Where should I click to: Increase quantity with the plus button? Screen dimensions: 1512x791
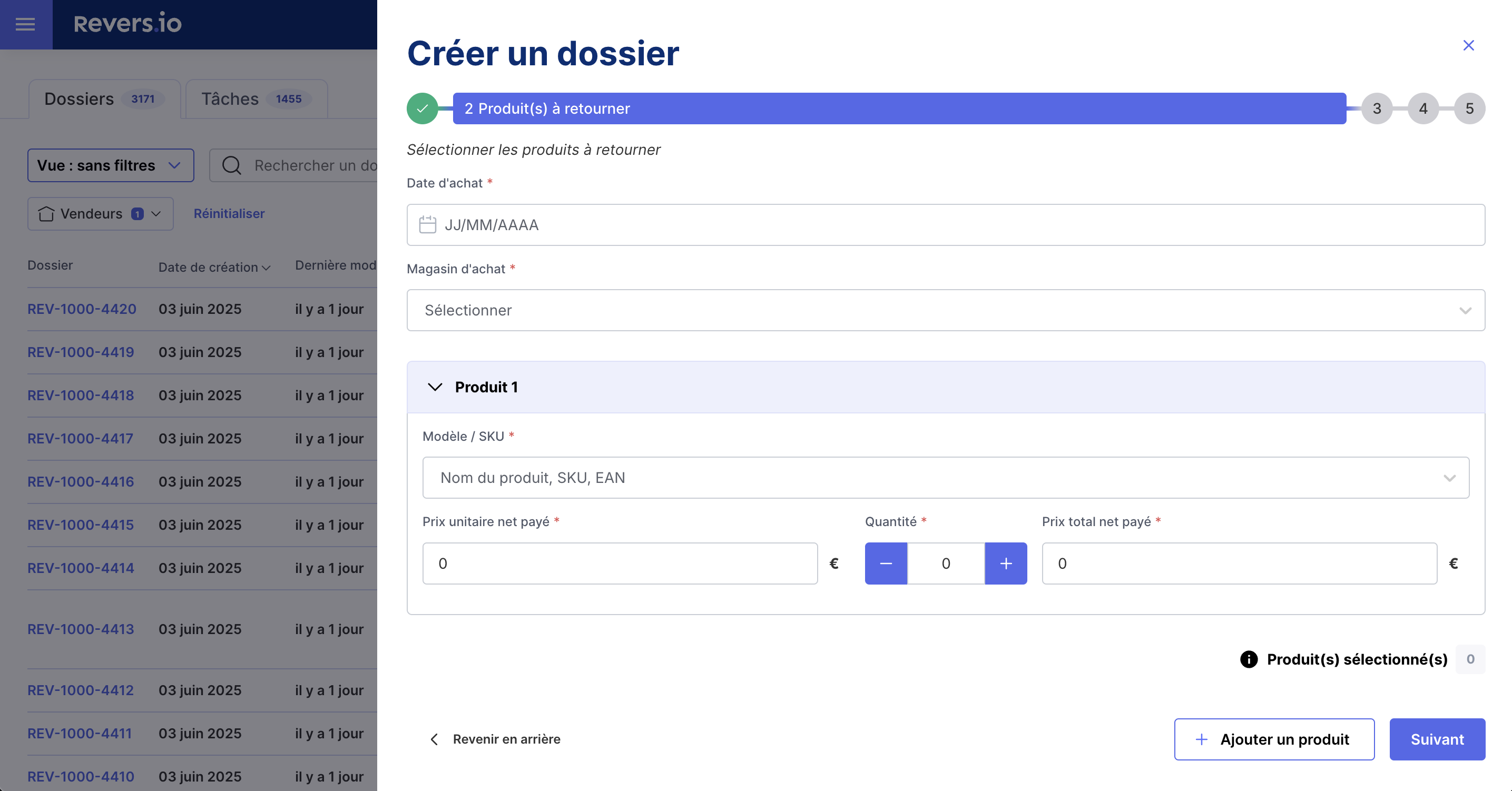point(1006,563)
